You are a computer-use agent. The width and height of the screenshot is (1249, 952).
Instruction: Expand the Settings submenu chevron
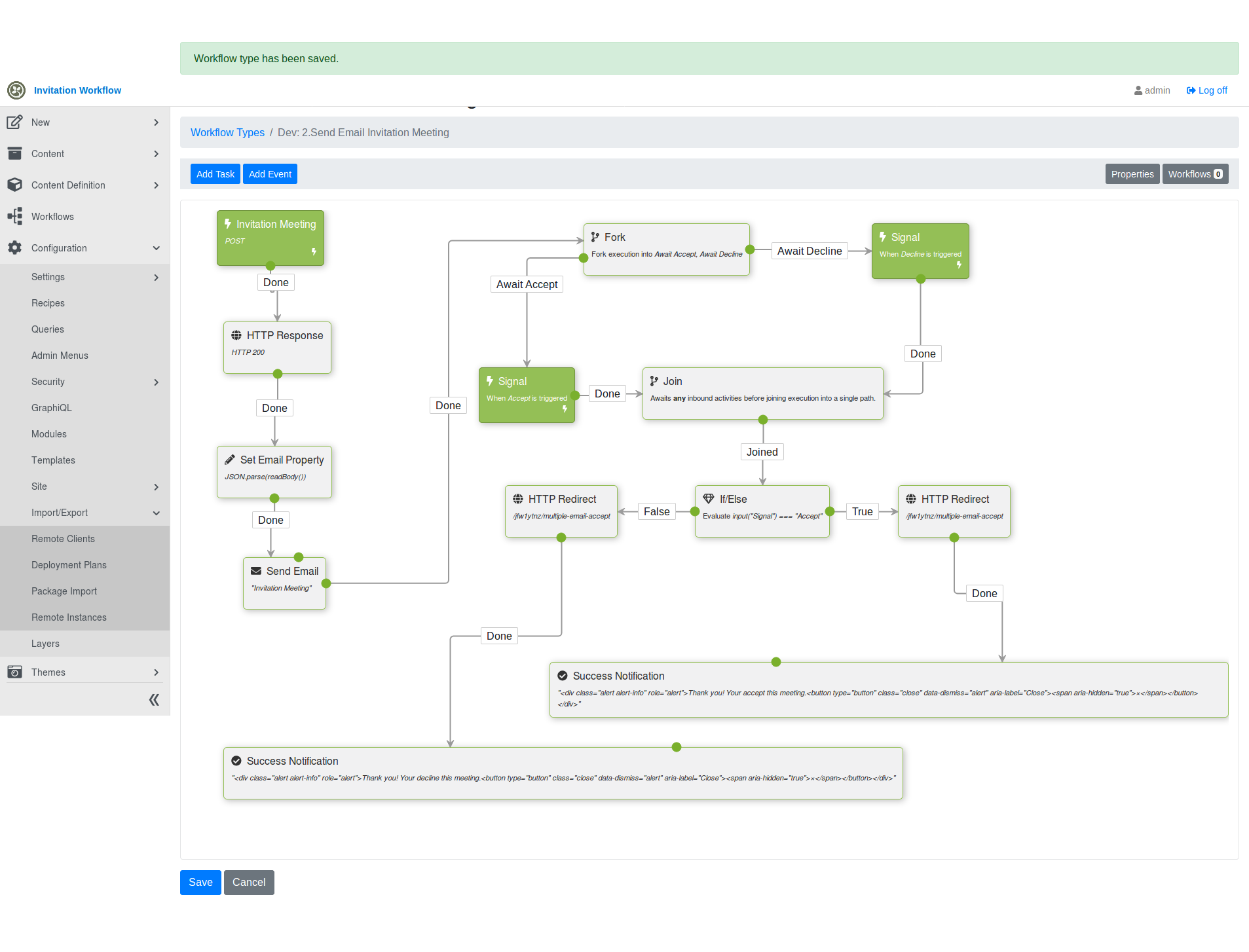pyautogui.click(x=156, y=277)
